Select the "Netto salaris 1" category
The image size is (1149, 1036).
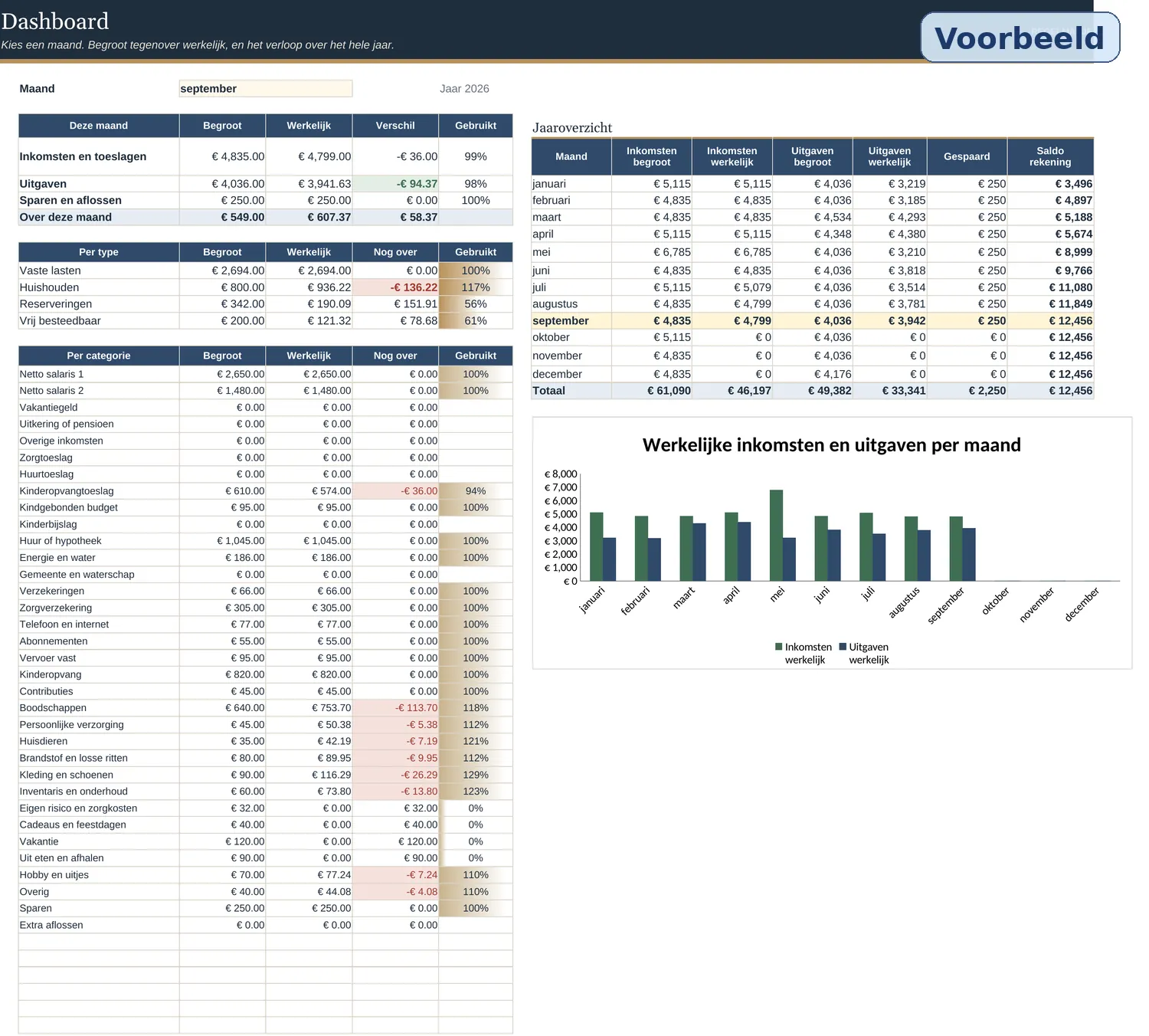[x=51, y=374]
